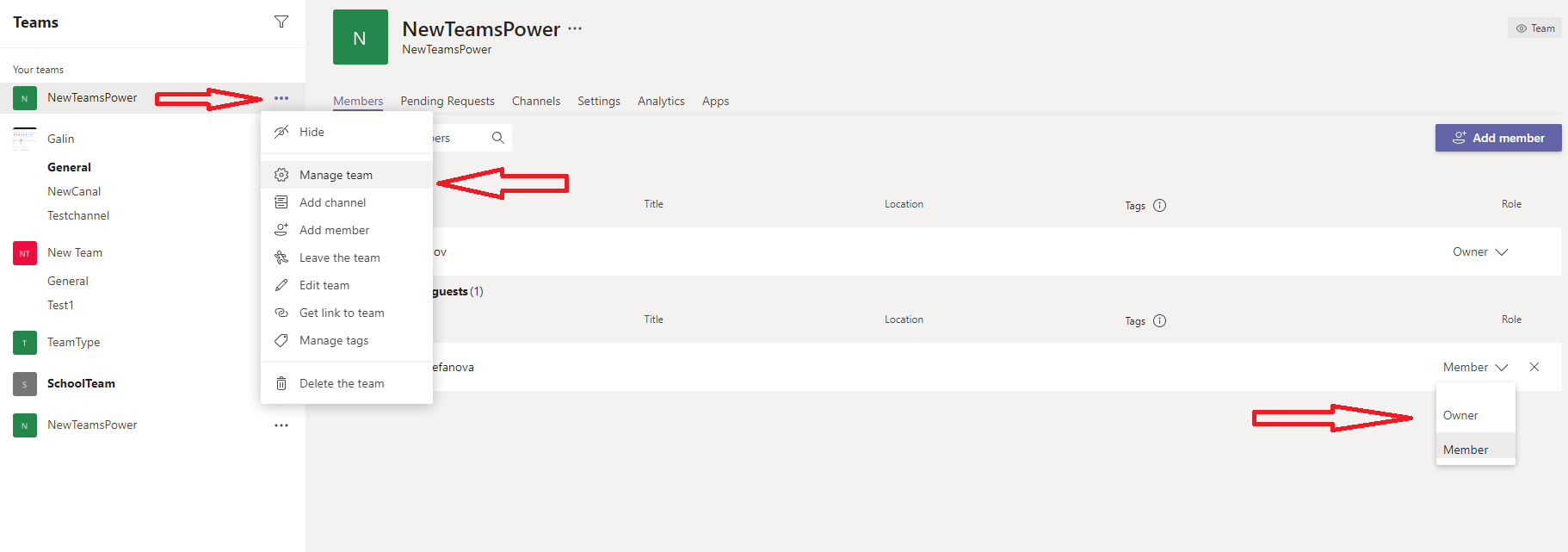Viewport: 1568px width, 552px height.
Task: Choose Member in the role dropdown list
Action: coord(1476,450)
